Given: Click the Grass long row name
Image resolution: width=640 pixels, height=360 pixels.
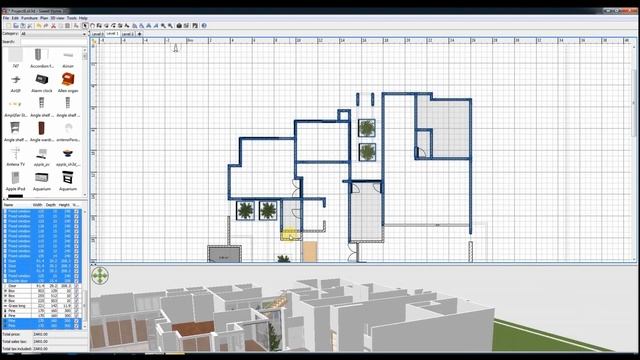Looking at the screenshot, I should (x=17, y=306).
